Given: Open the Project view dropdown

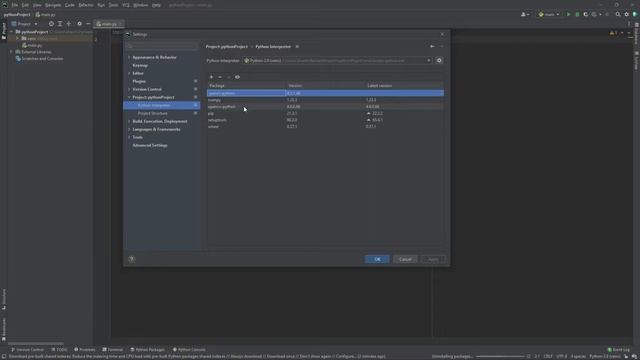Looking at the screenshot, I should [x=24, y=24].
